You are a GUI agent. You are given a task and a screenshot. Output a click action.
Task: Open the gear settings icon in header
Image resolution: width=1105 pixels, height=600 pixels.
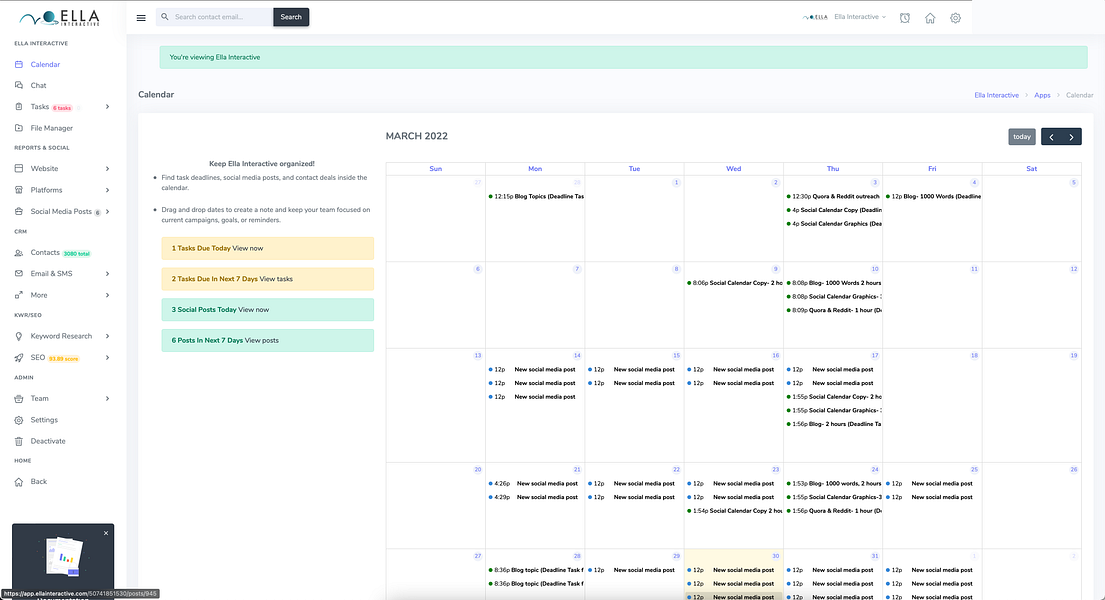click(x=956, y=18)
